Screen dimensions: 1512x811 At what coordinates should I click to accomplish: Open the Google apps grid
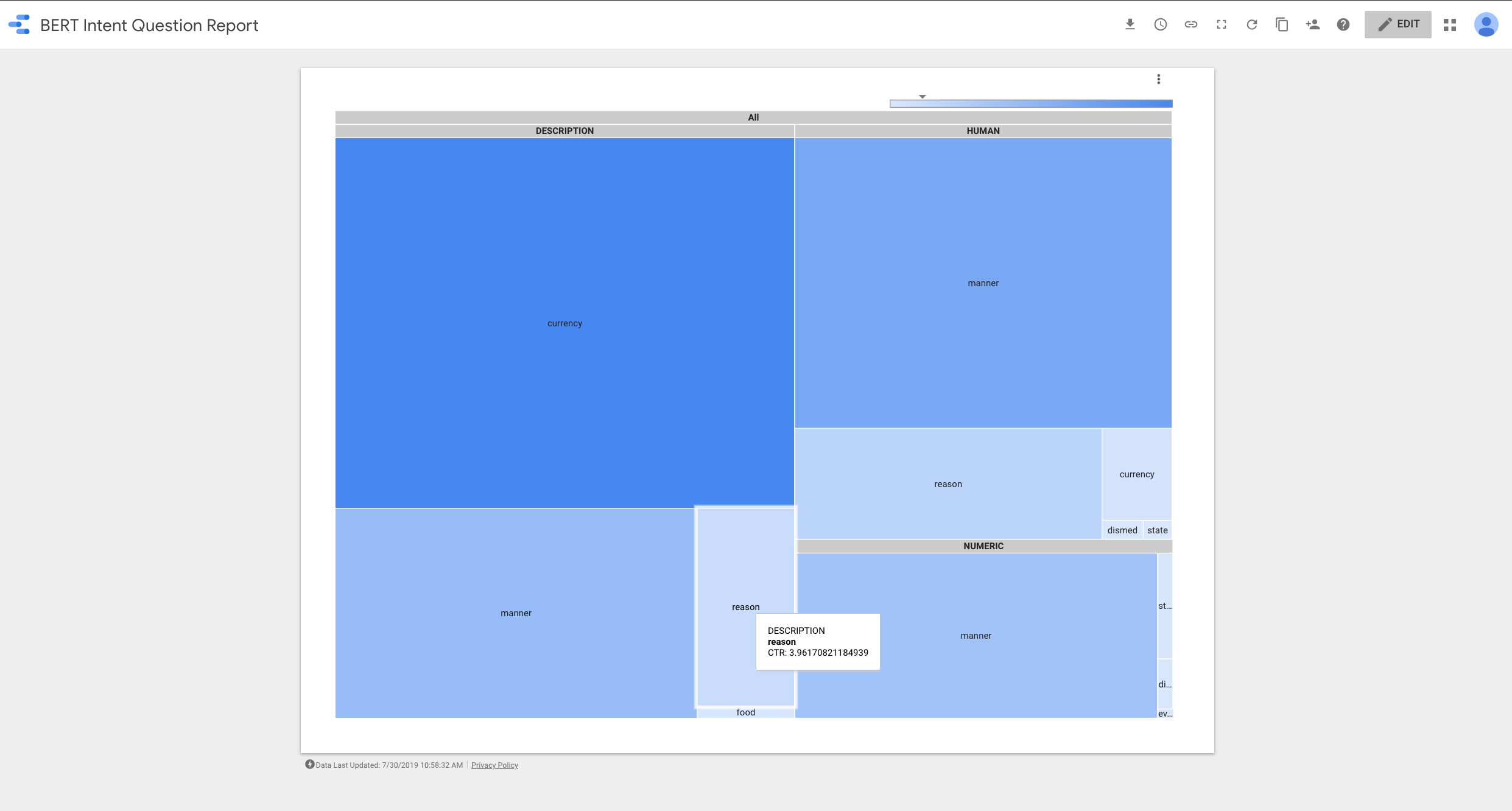tap(1449, 24)
